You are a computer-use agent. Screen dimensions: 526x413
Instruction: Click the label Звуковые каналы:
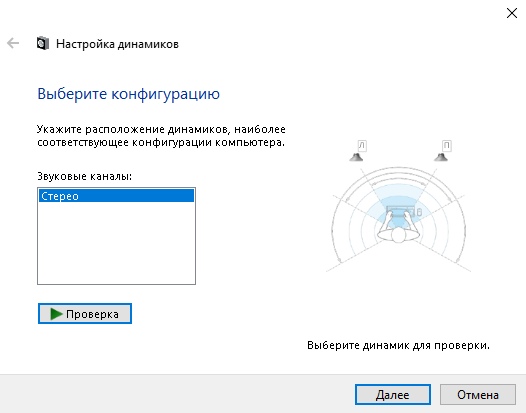coord(85,176)
